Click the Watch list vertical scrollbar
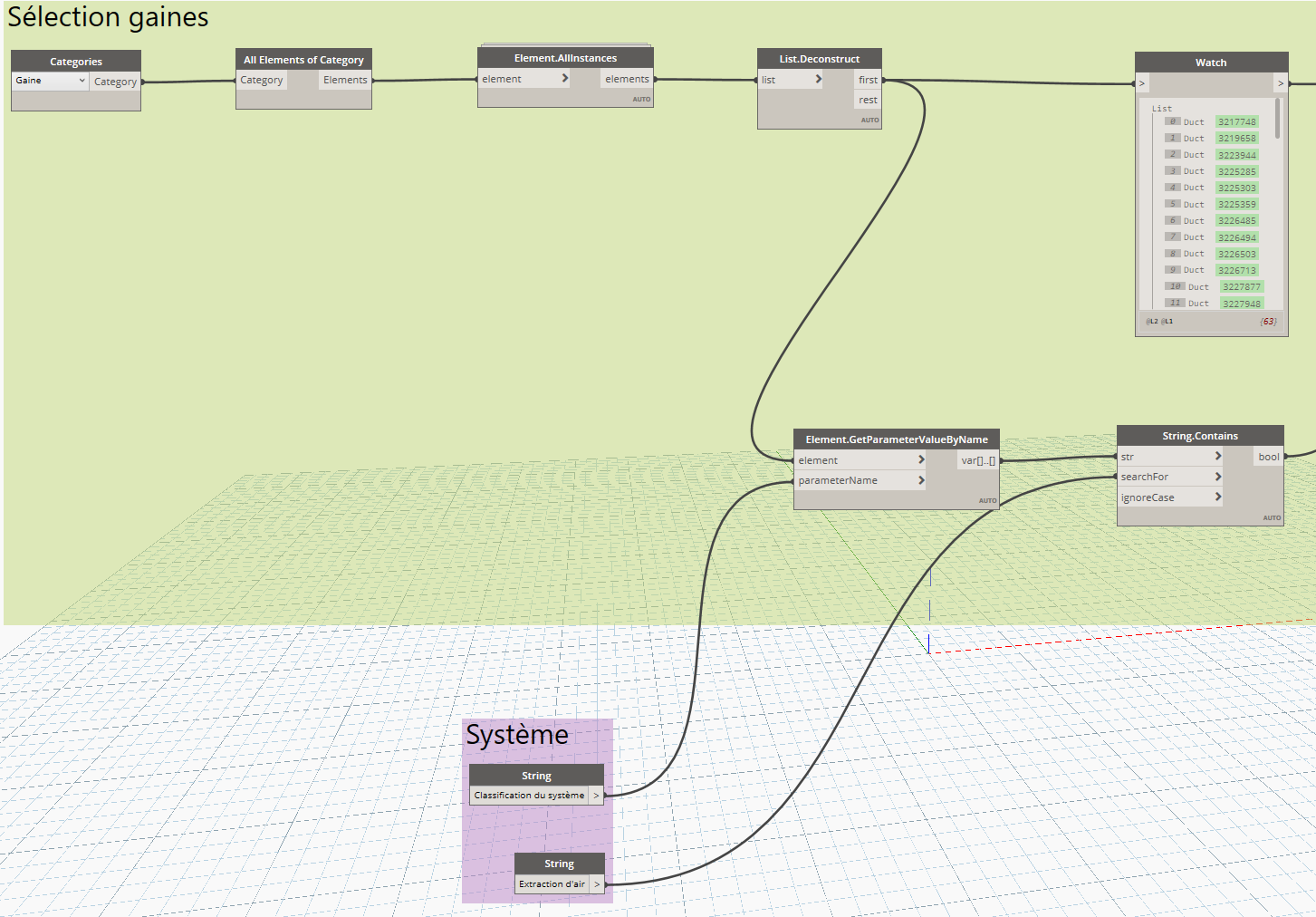Screen dimensions: 1316x917 1278,119
